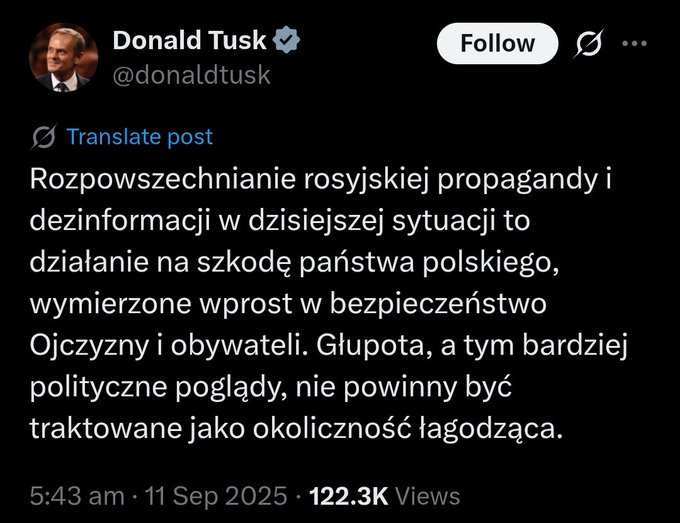The height and width of the screenshot is (523, 680).
Task: Open the Donald Tusk display name link
Action: pyautogui.click(x=190, y=40)
